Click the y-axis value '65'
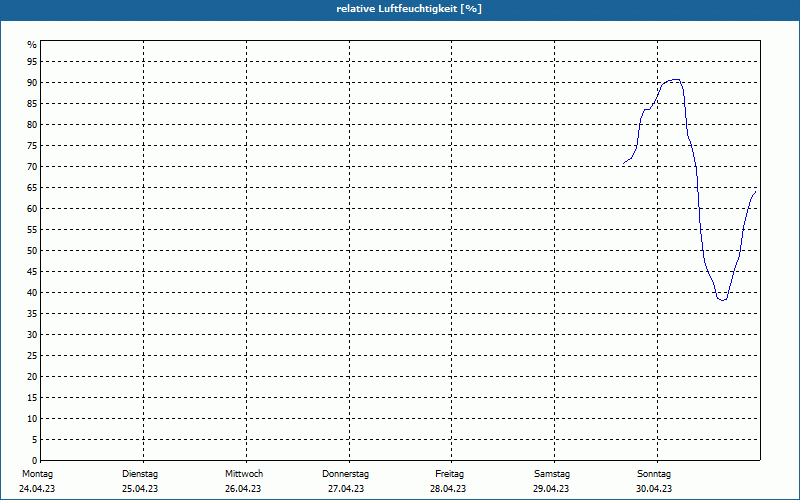The image size is (800, 500). click(32, 188)
